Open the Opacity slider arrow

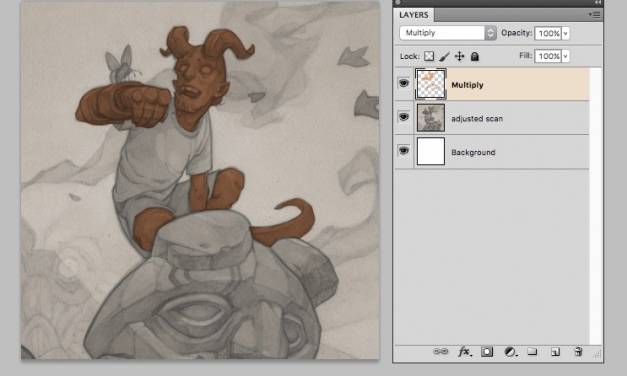coord(565,33)
